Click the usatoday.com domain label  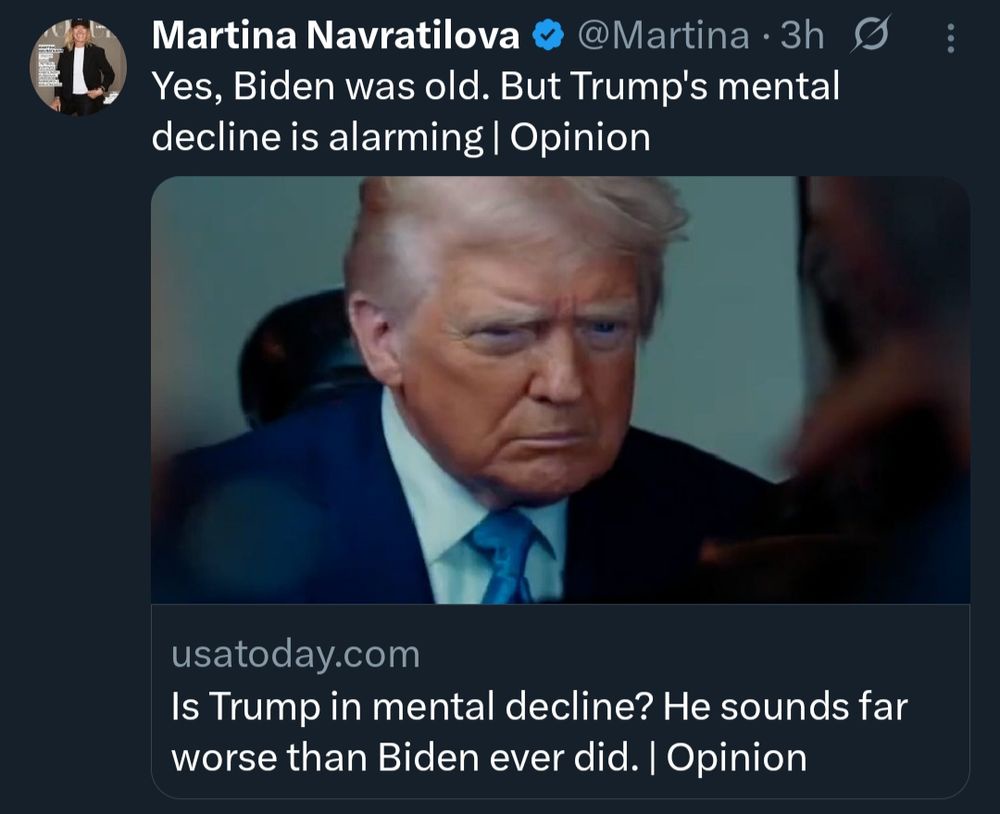tap(295, 655)
